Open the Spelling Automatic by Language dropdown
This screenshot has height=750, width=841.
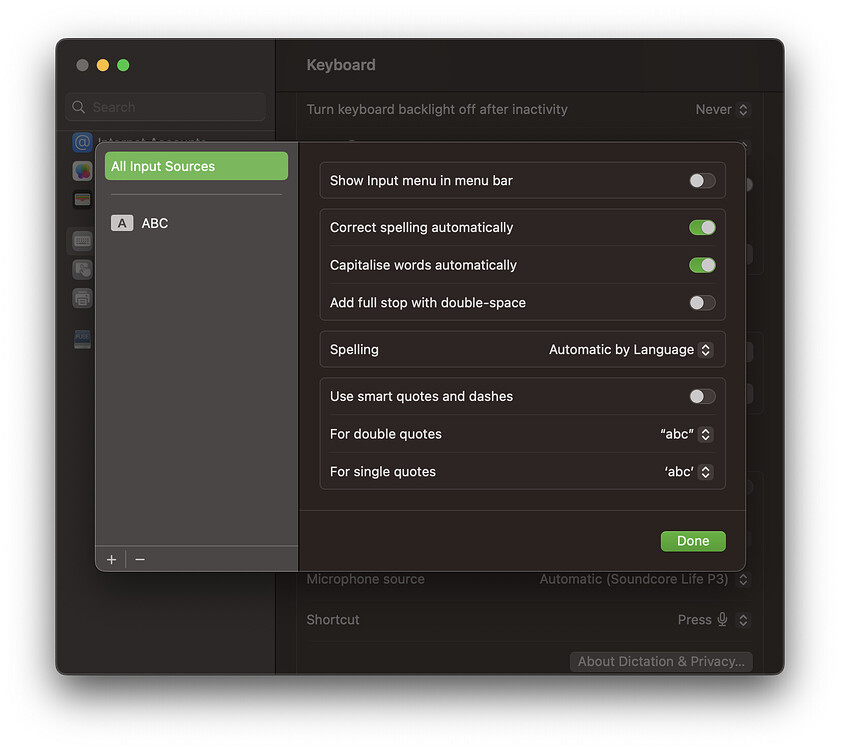click(x=630, y=350)
